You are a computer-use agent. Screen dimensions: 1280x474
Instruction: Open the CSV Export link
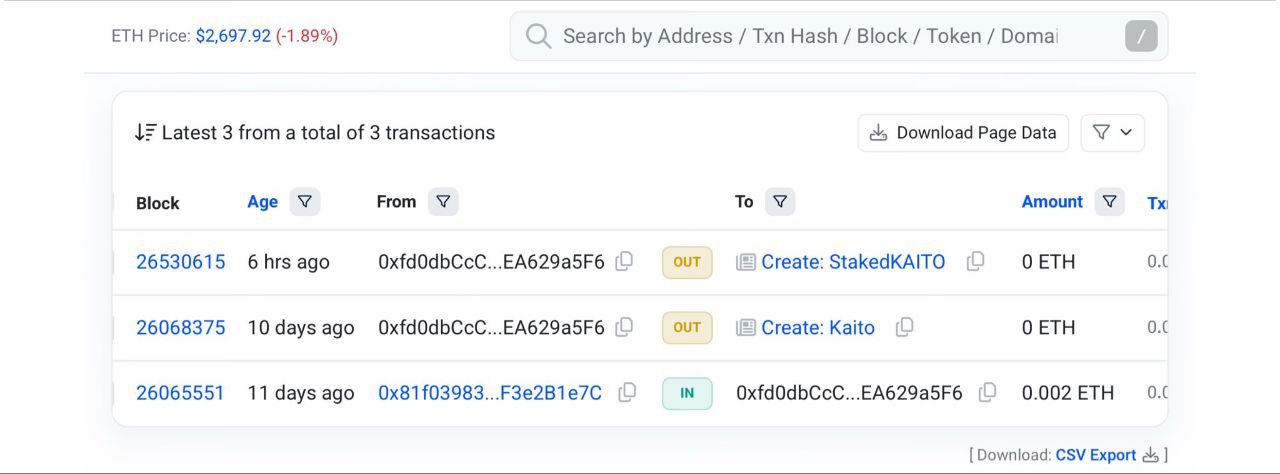[x=1096, y=455]
